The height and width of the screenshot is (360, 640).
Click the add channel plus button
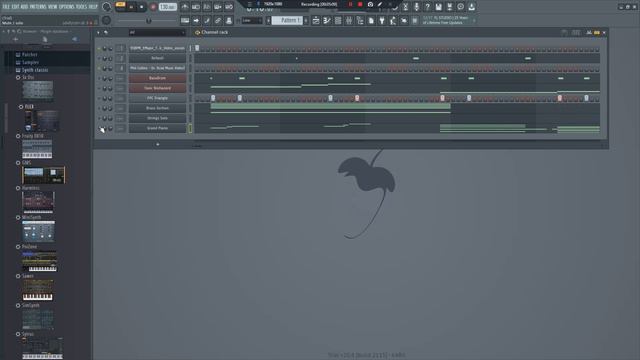click(x=158, y=144)
